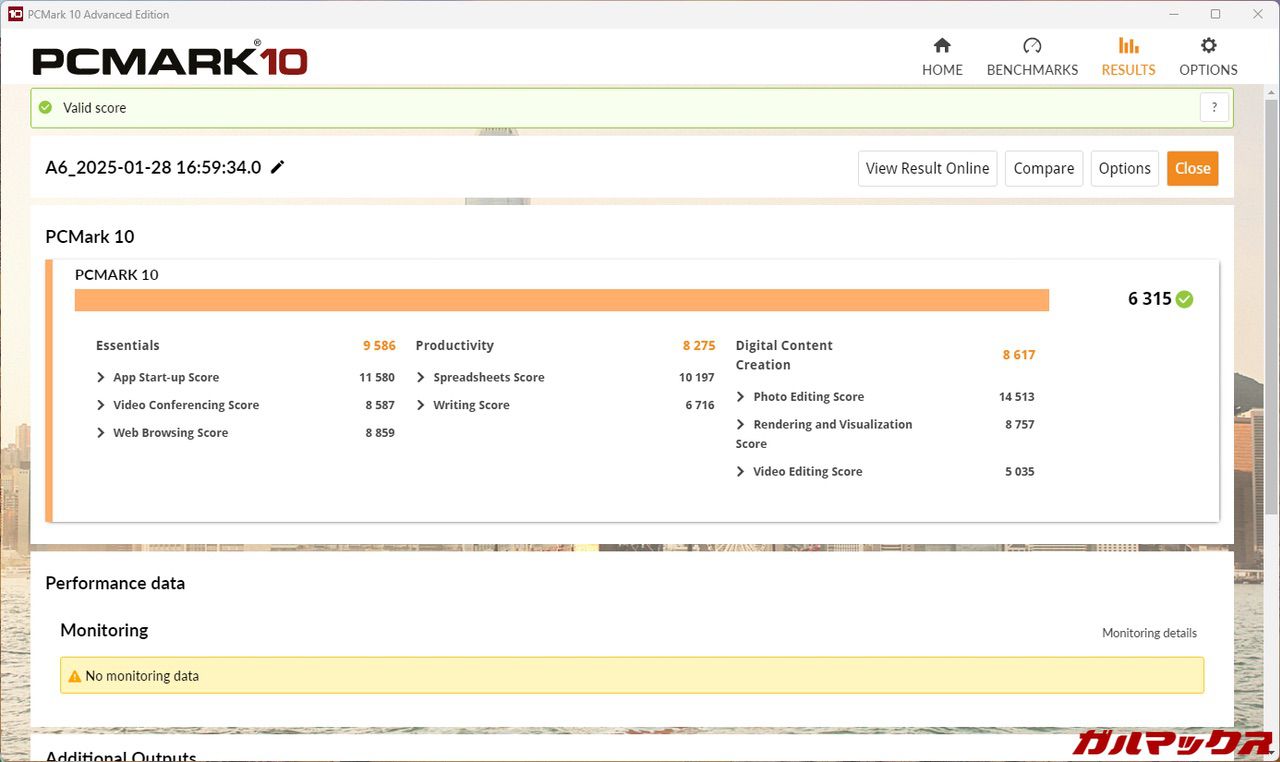Click the warning icon in No monitoring data

pyautogui.click(x=74, y=676)
